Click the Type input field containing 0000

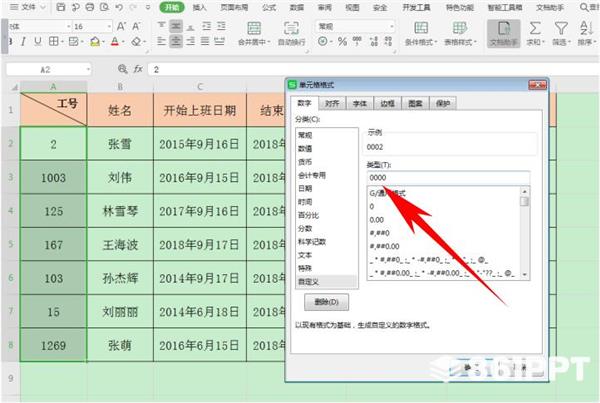[x=448, y=178]
